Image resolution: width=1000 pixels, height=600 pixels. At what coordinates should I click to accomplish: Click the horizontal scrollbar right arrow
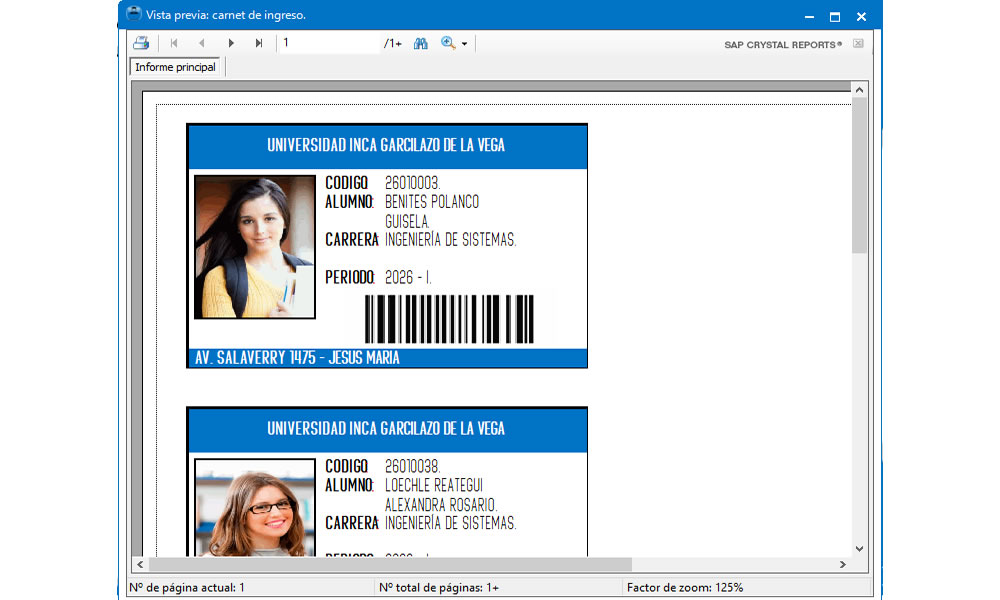click(x=842, y=564)
